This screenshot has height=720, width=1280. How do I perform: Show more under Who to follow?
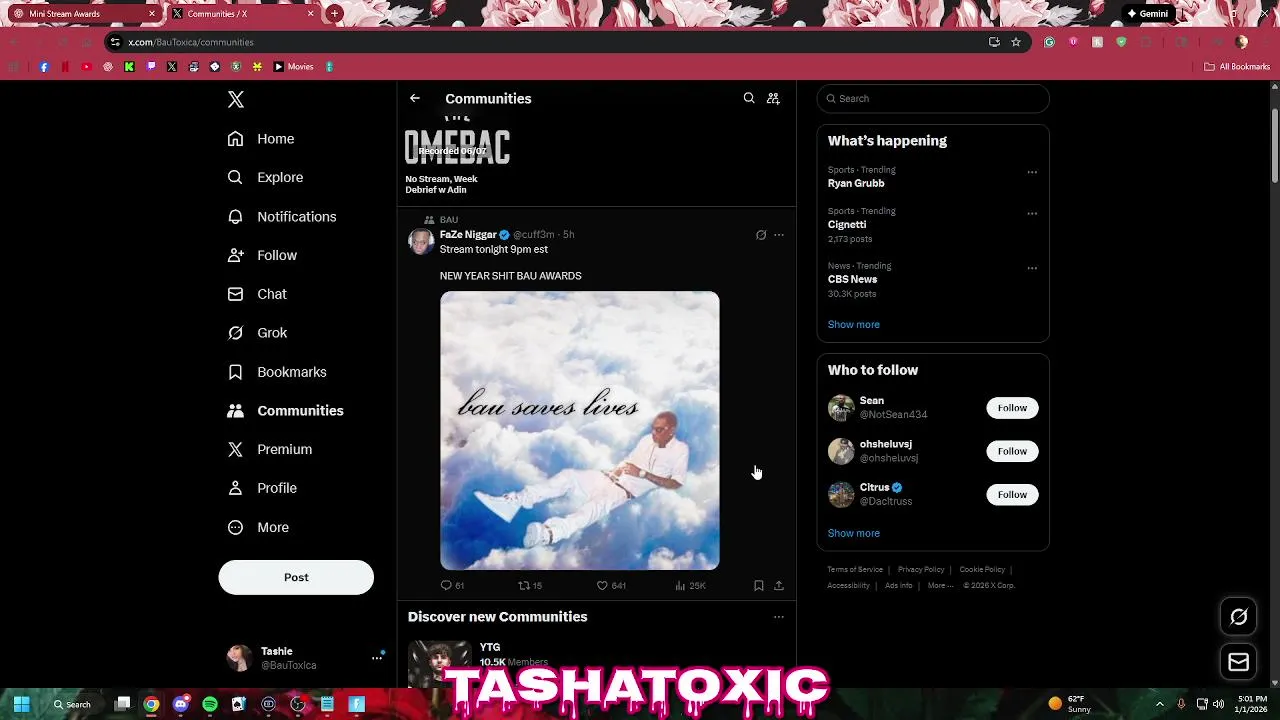coord(854,533)
